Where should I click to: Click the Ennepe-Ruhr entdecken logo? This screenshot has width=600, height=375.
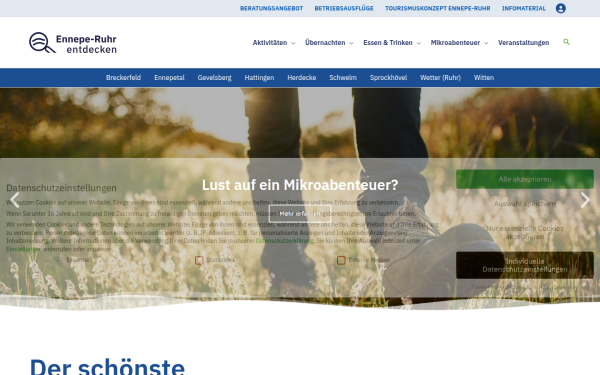73,43
